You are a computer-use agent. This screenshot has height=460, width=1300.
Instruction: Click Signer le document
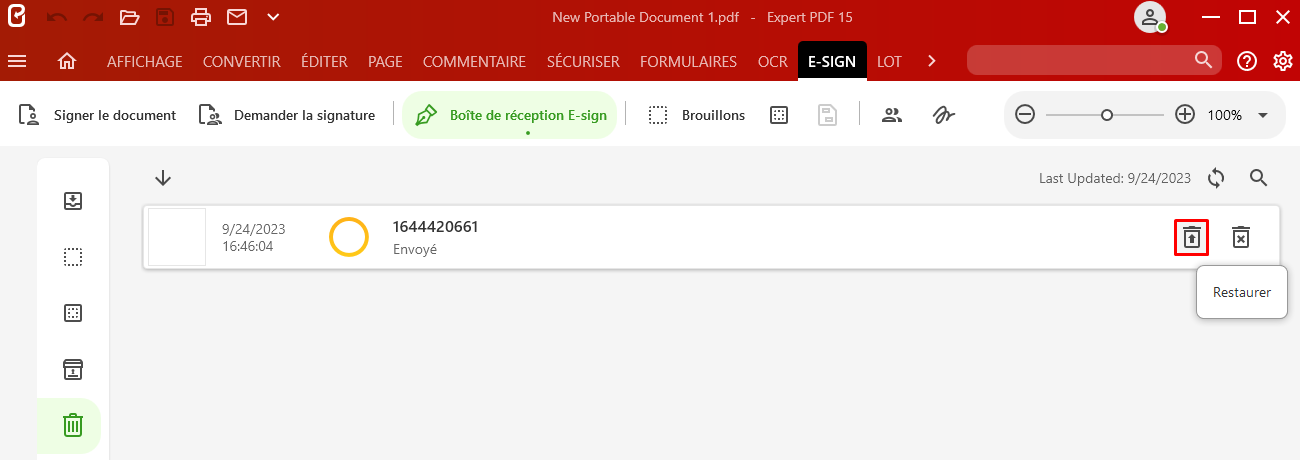[x=97, y=115]
